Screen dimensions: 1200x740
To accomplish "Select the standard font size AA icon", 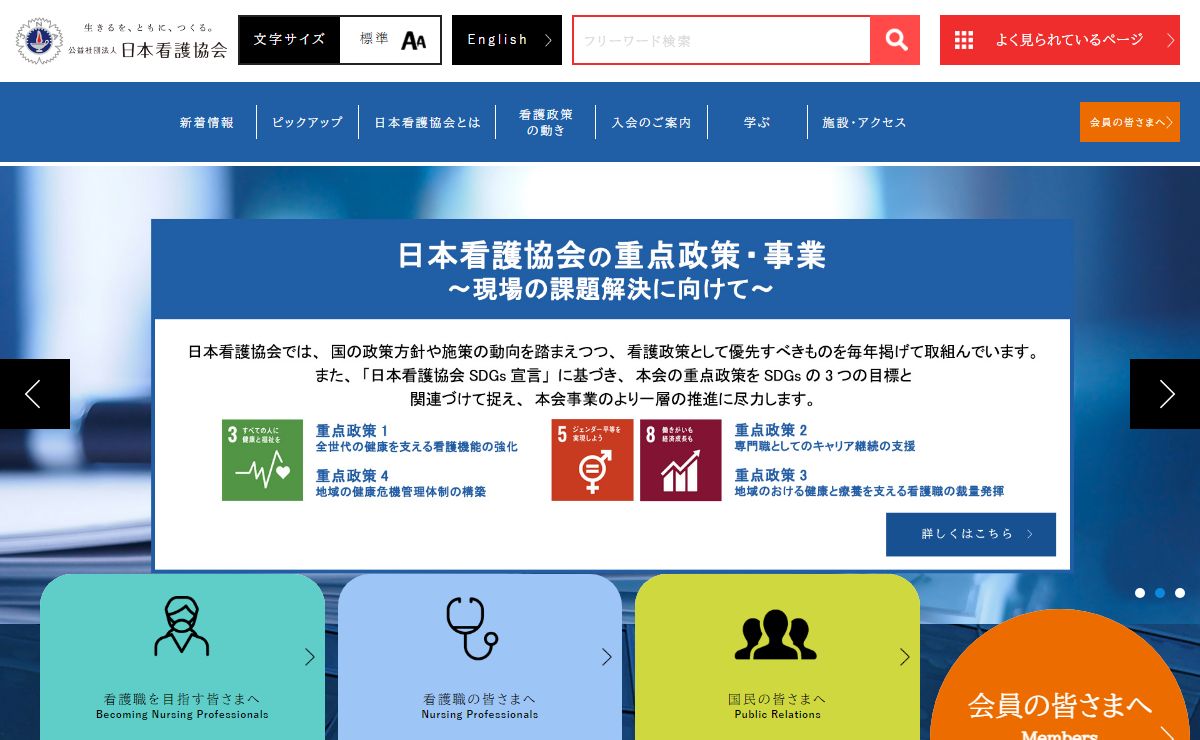I will point(413,40).
